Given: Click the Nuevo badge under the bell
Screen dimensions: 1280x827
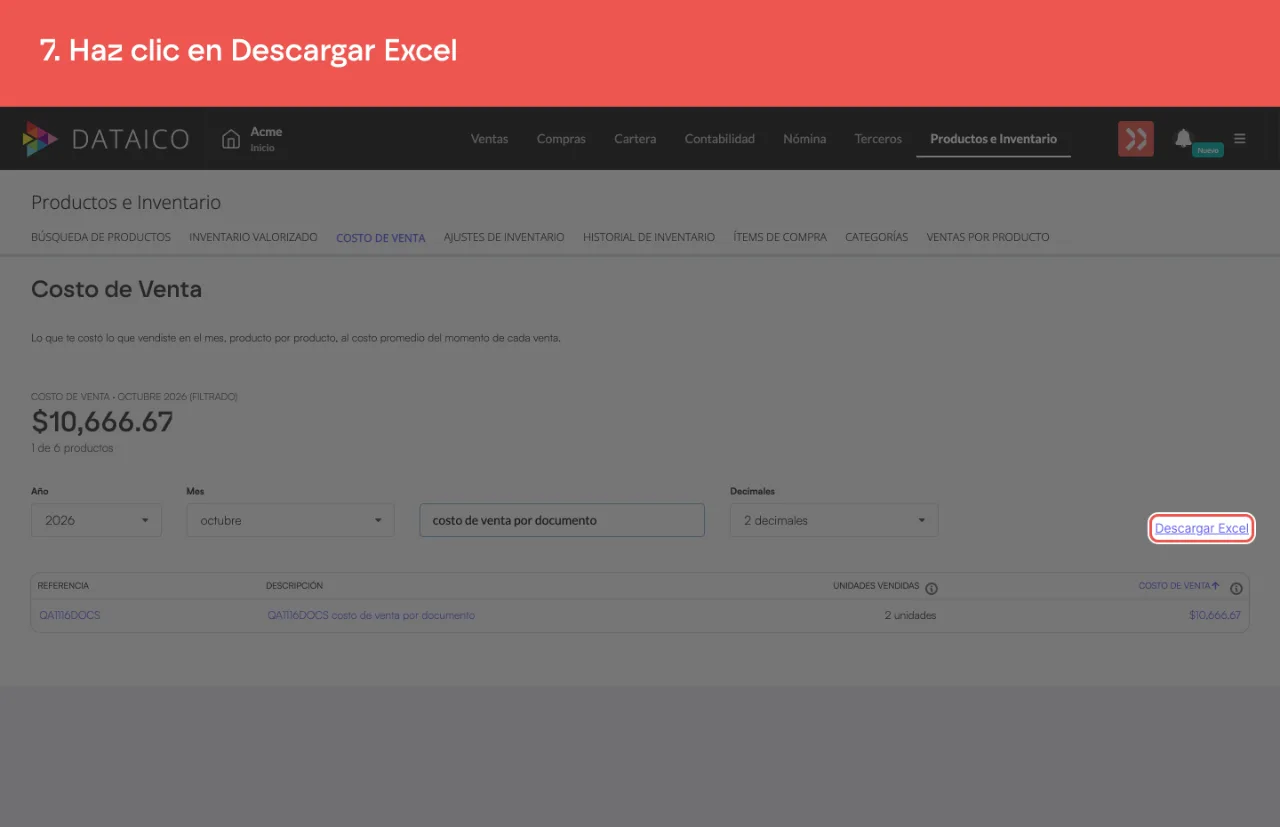Looking at the screenshot, I should click(x=1208, y=150).
